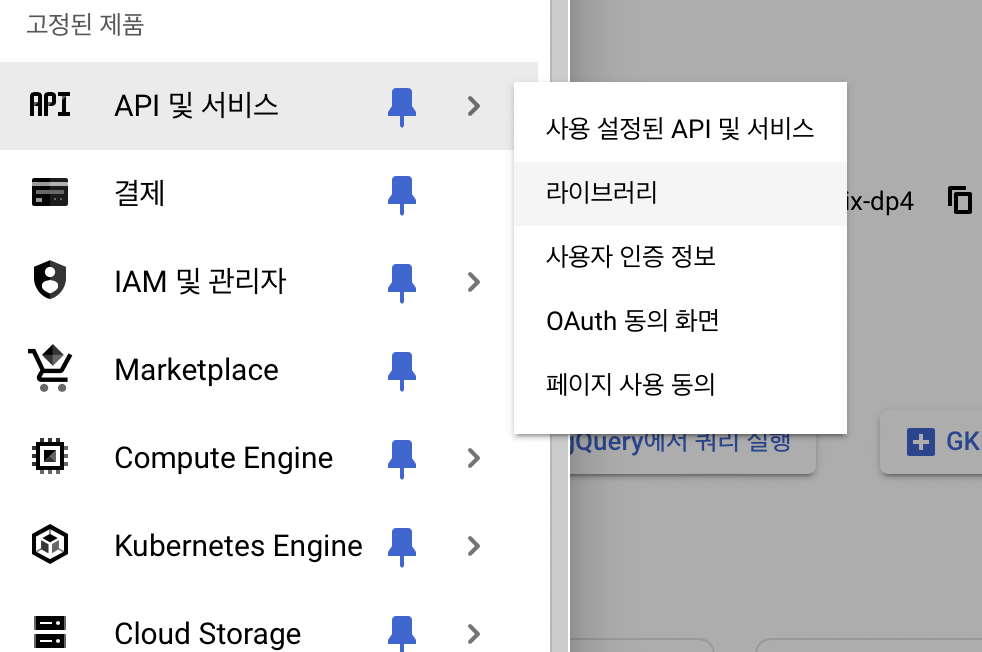Screen dimensions: 982x652
Task: Expand the IAM 및 관리자 submenu chevron
Action: (x=474, y=282)
